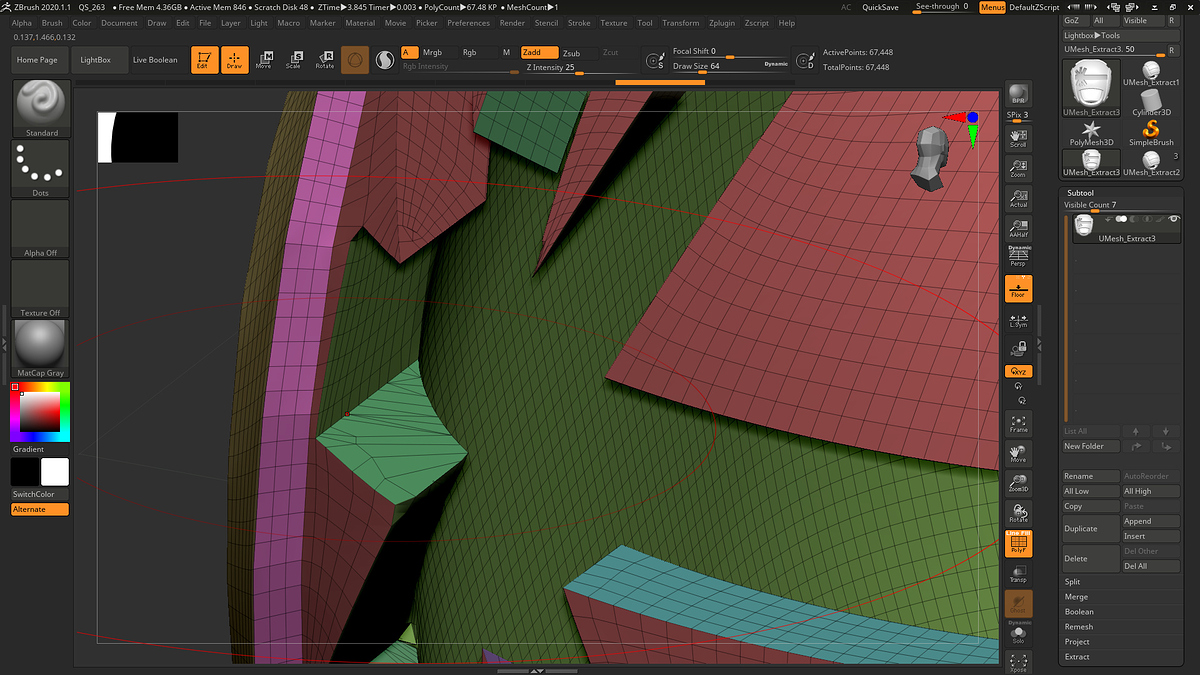Click the half-circle S icon in top shelf
The image size is (1200, 675).
(x=385, y=60)
